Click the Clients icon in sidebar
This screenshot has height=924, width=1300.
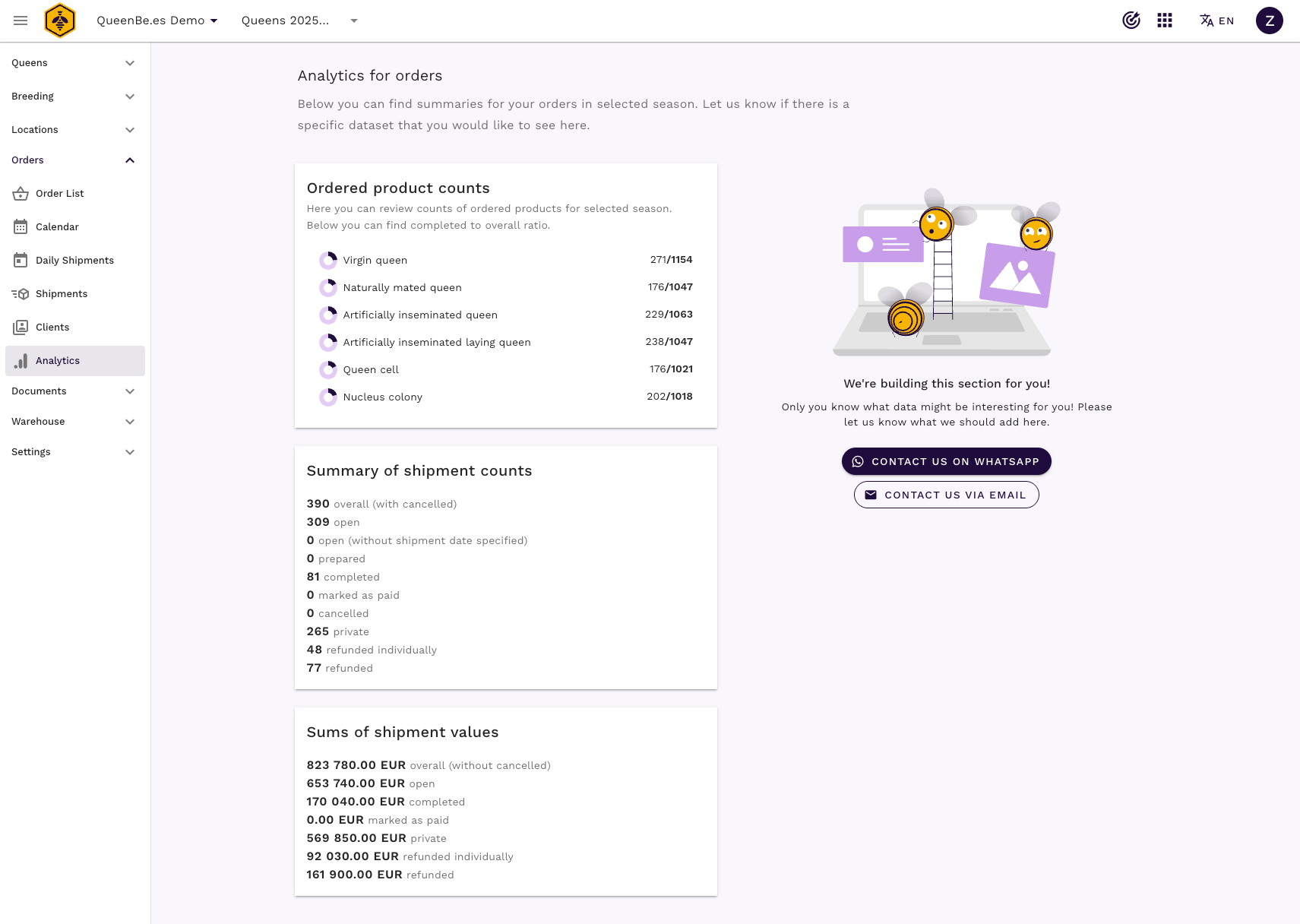tap(21, 328)
